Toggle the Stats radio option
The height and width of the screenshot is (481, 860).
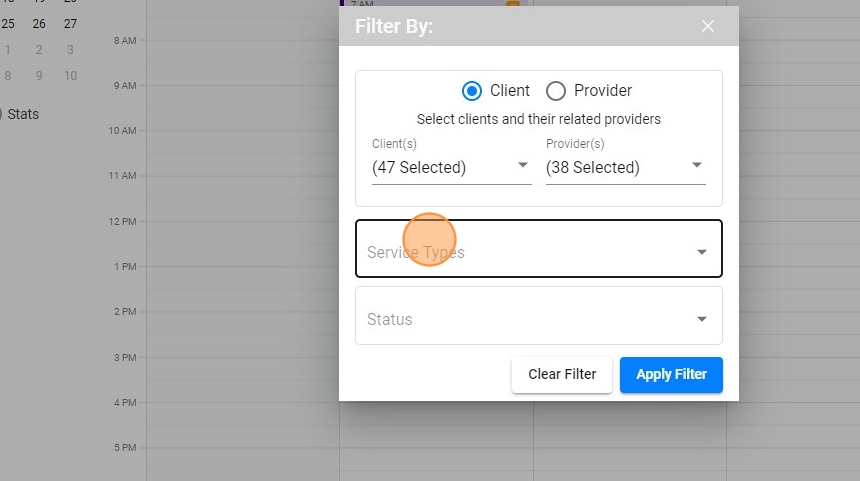point(2,114)
